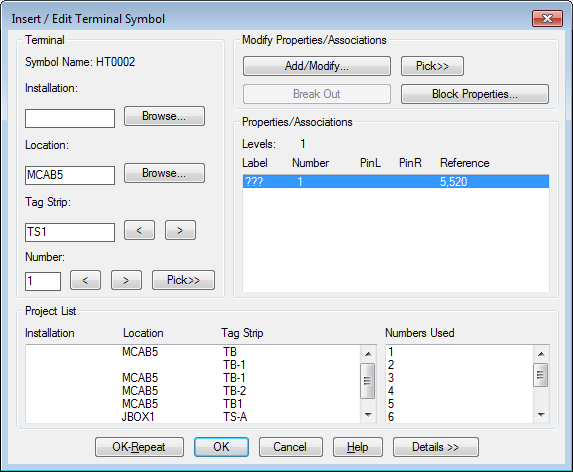Viewport: 573px width, 472px height.
Task: Decrement terminal Number with left arrow
Action: (x=85, y=280)
